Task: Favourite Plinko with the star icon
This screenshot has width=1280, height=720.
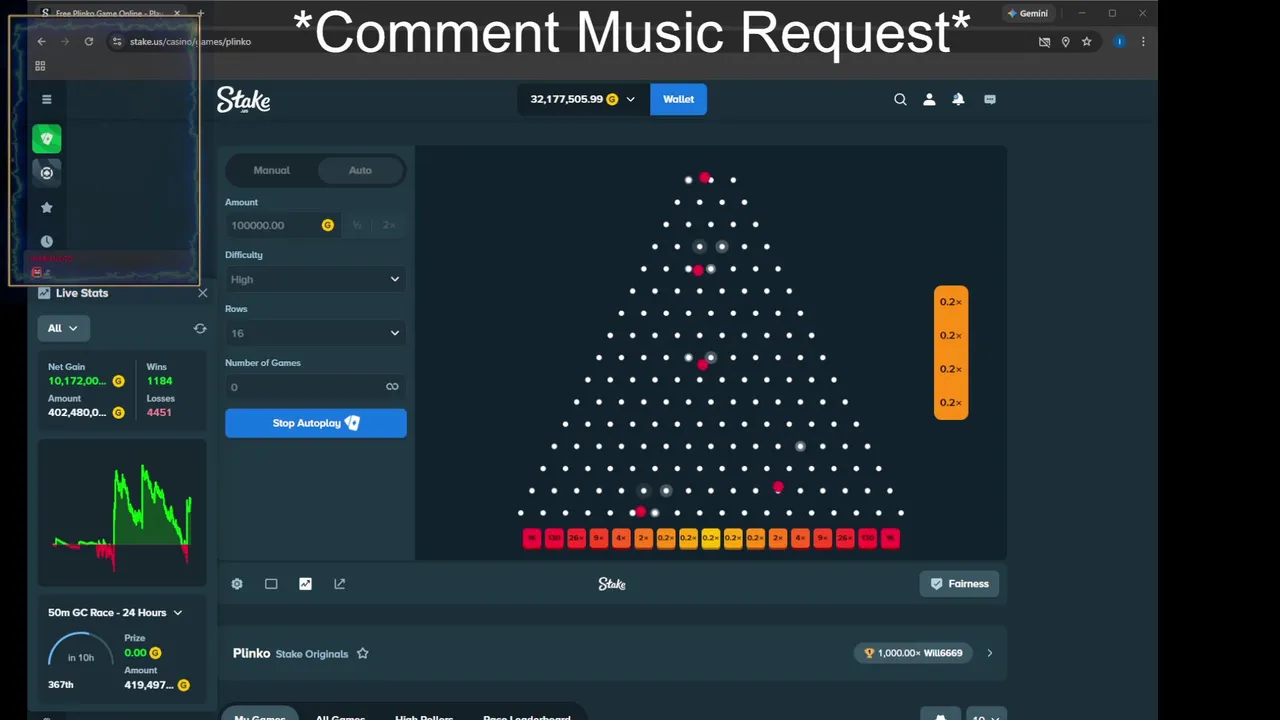Action: point(363,654)
